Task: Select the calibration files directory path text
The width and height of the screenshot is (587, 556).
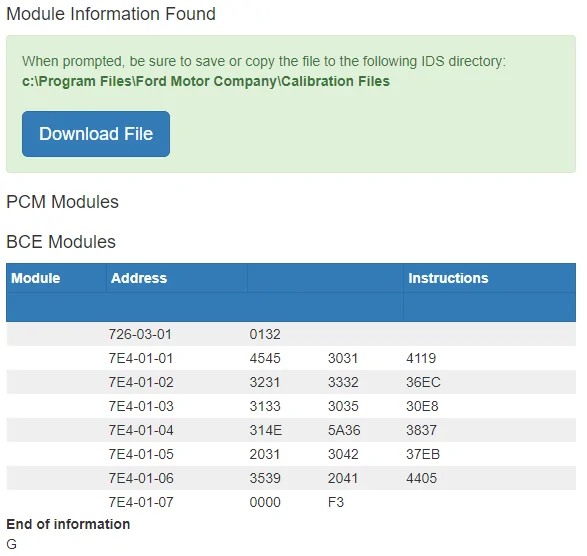Action: (206, 81)
